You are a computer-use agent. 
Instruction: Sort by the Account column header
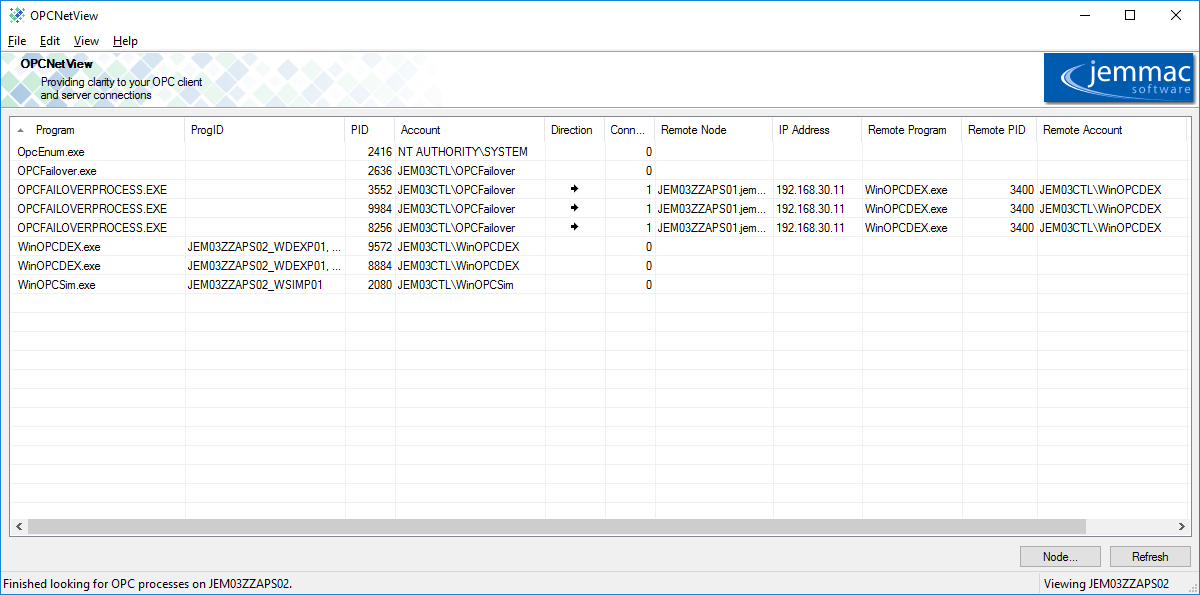tap(470, 130)
